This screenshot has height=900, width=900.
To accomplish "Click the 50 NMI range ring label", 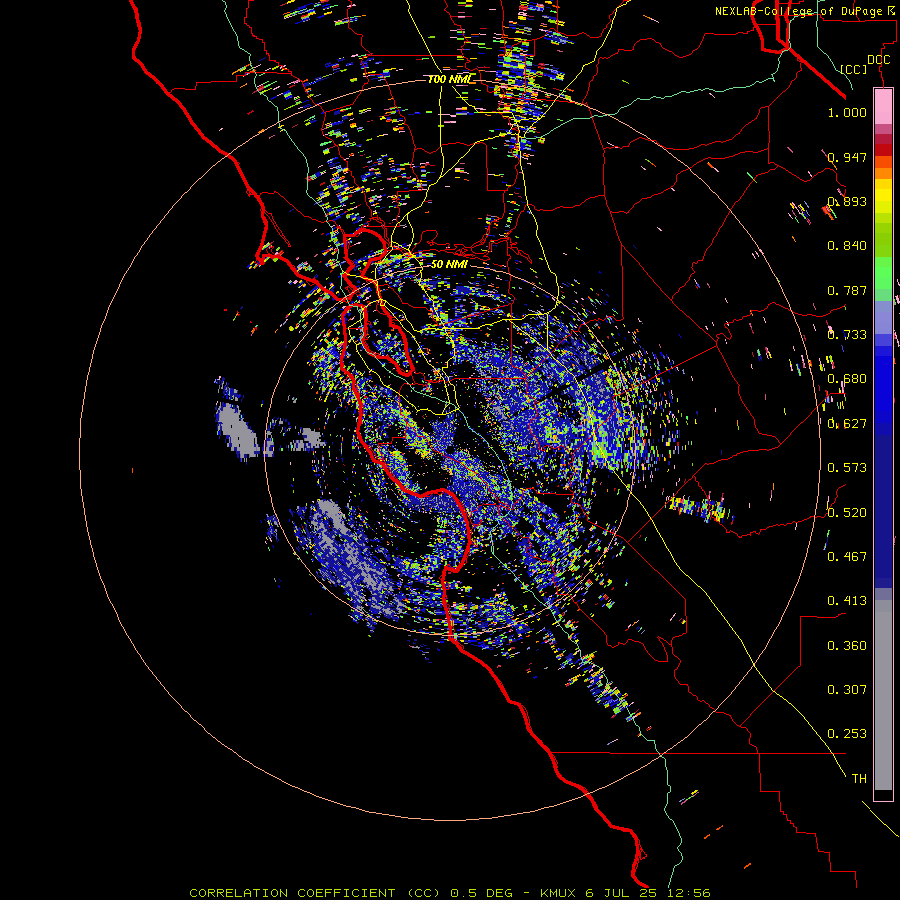I will coord(449,264).
